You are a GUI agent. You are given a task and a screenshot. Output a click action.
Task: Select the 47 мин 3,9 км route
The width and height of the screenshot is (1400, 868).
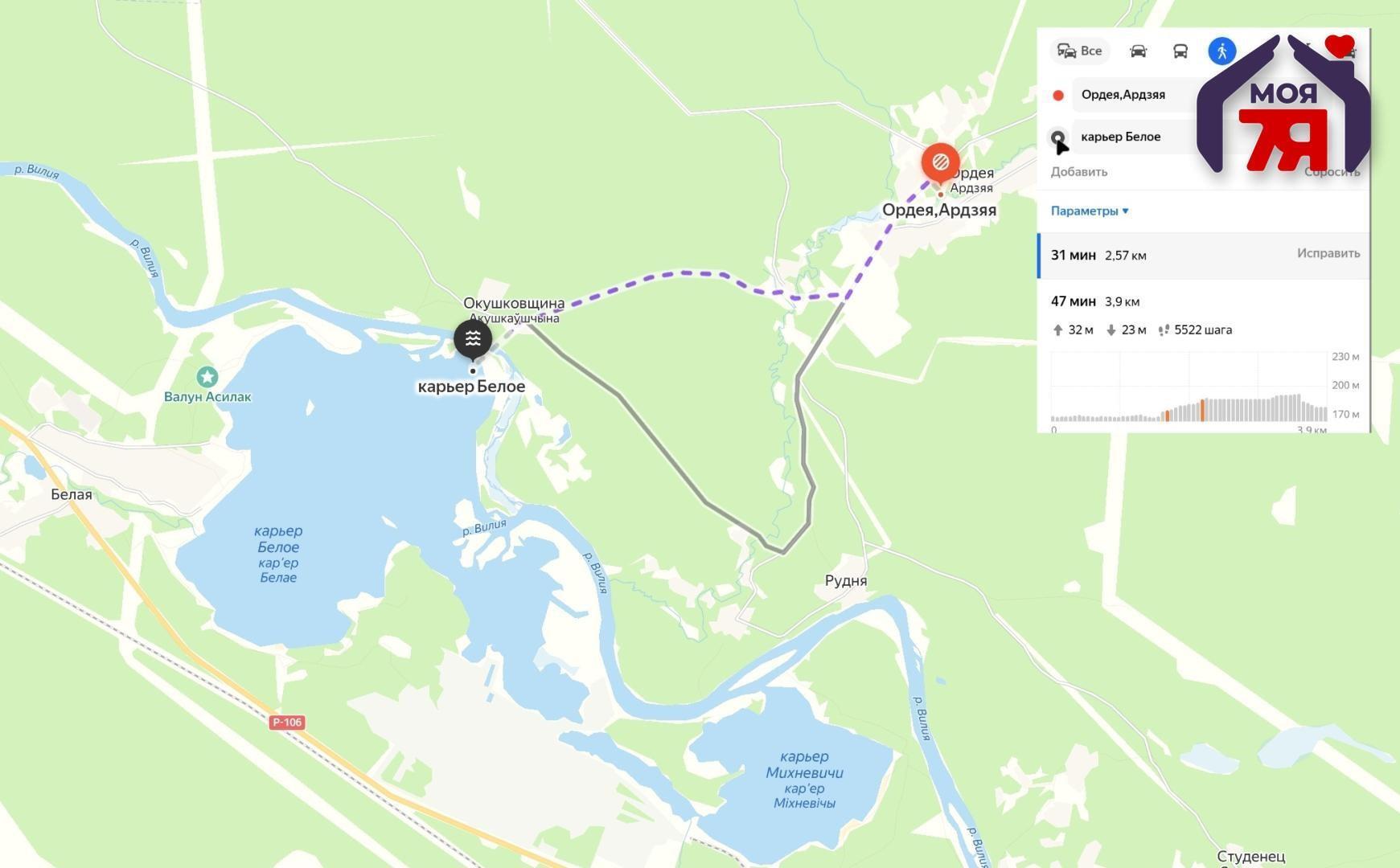1204,315
